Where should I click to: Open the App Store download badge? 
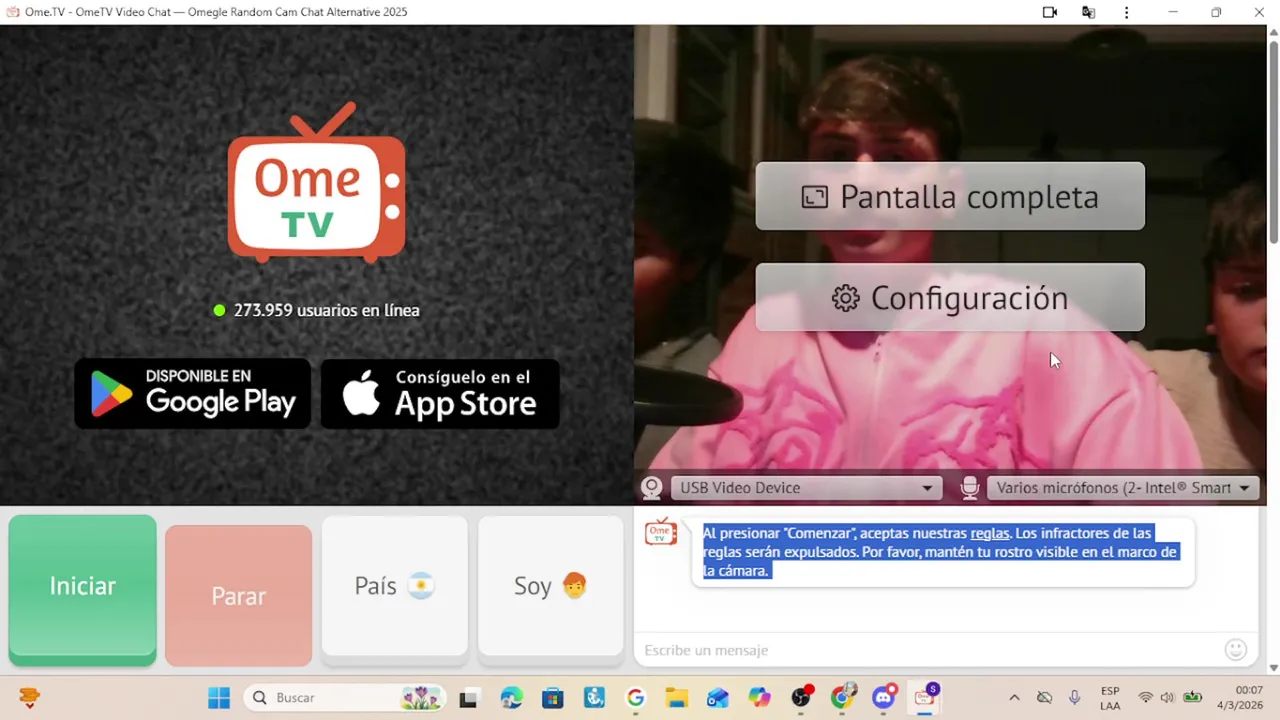point(440,394)
